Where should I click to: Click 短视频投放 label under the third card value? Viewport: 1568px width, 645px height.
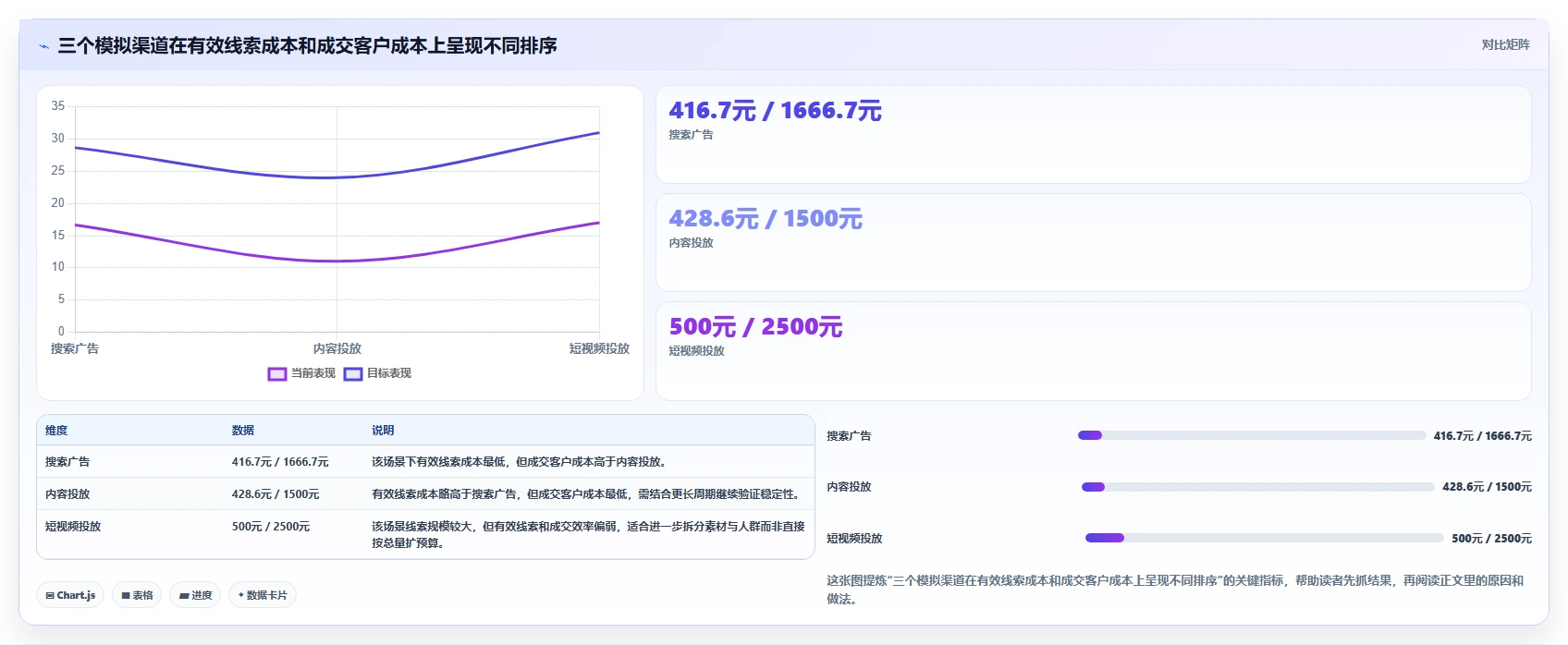tap(696, 351)
